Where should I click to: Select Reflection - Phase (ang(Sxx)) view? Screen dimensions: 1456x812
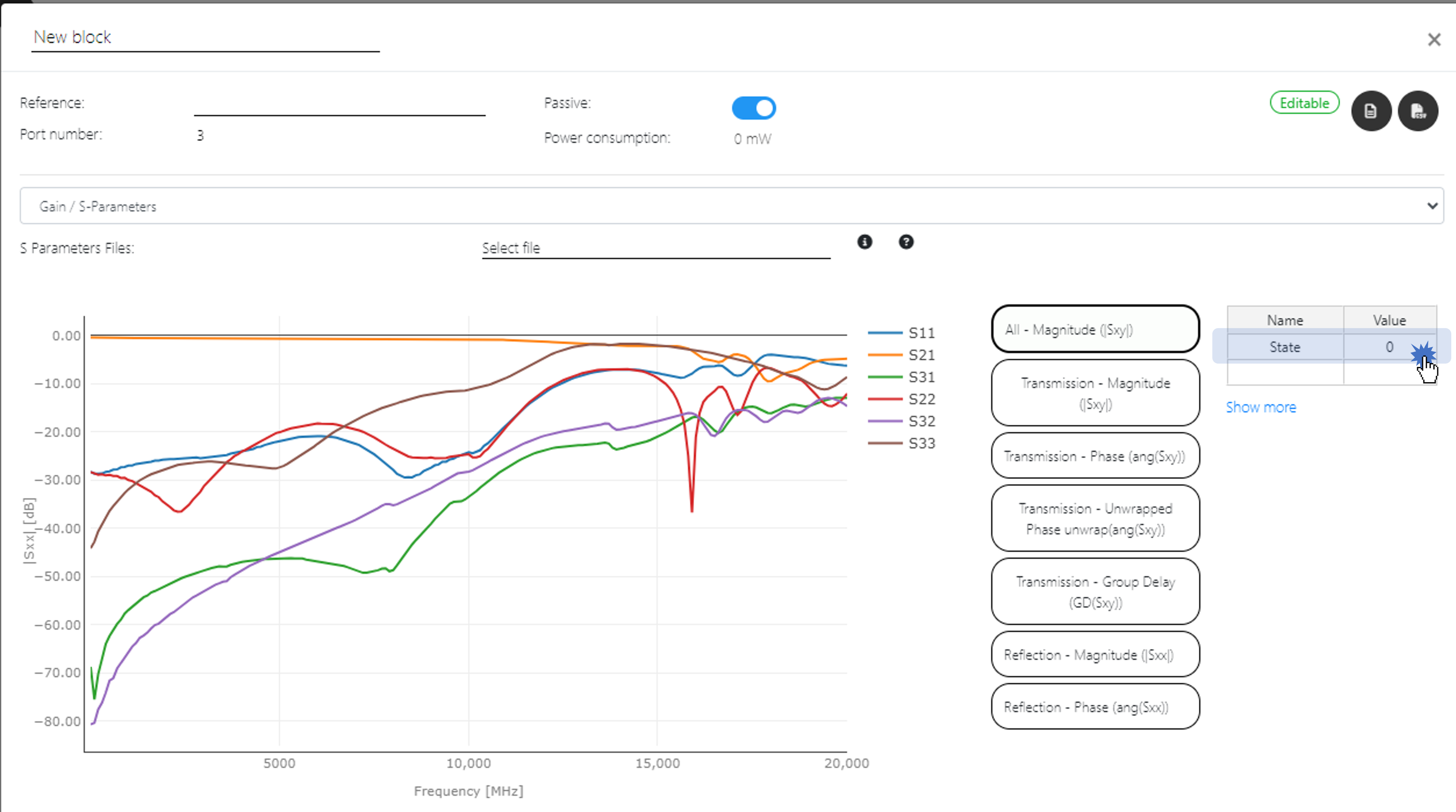click(1095, 707)
